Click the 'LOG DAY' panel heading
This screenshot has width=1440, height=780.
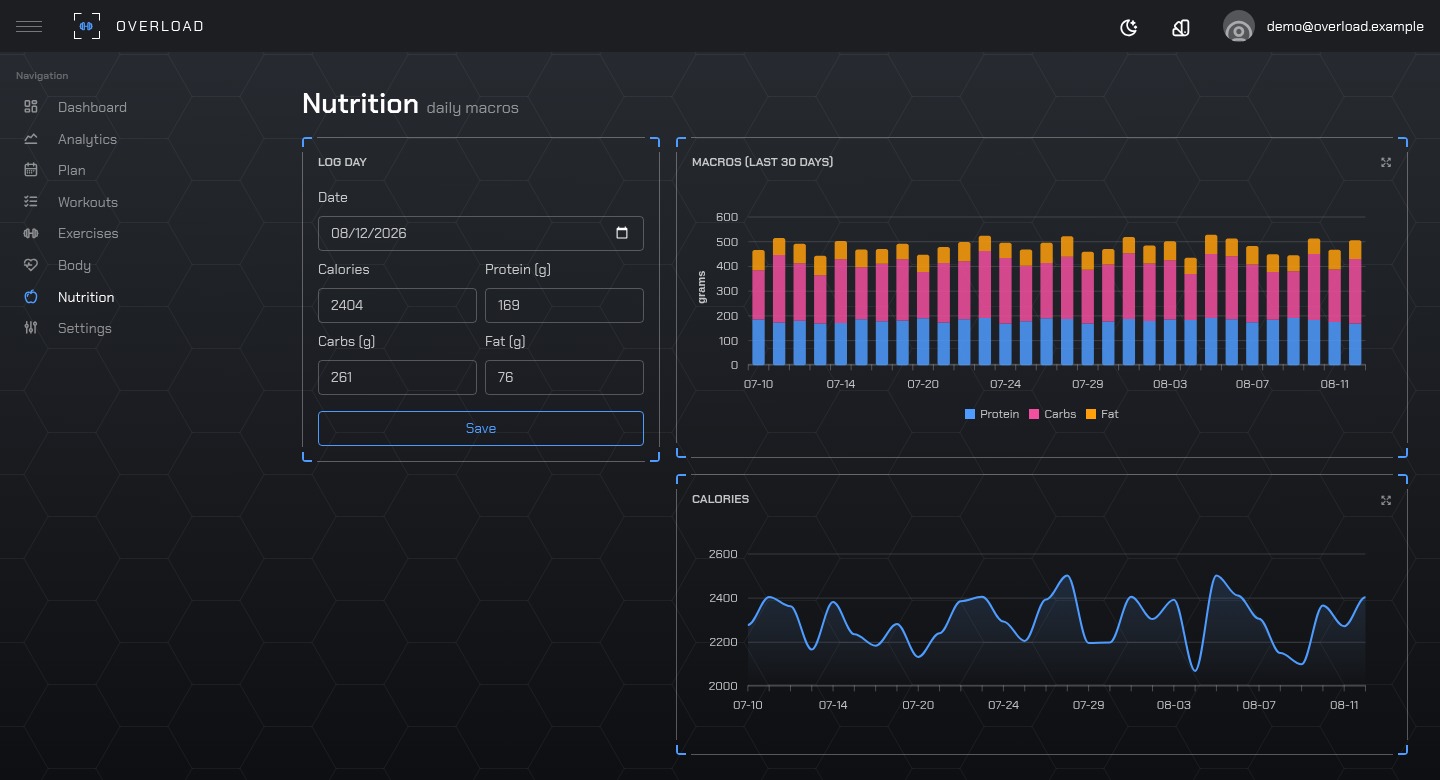tap(343, 161)
